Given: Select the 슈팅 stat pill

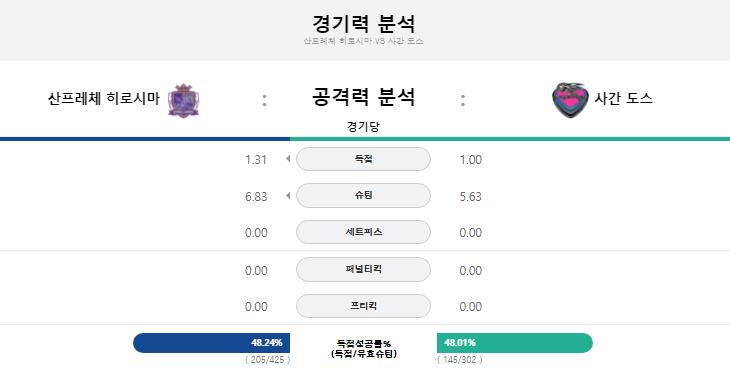Looking at the screenshot, I should click(363, 195).
